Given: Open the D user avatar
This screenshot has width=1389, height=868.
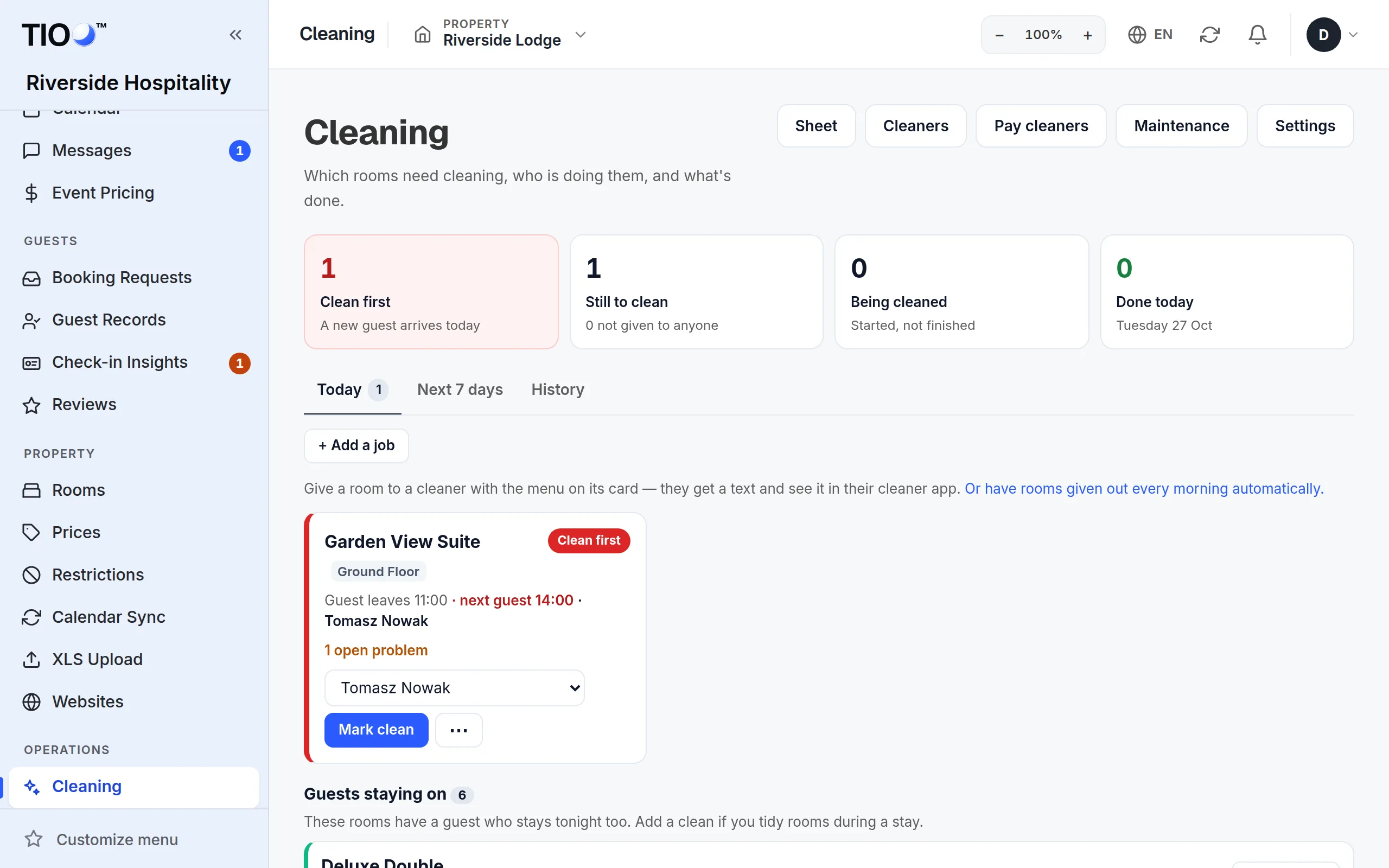Looking at the screenshot, I should pyautogui.click(x=1323, y=35).
